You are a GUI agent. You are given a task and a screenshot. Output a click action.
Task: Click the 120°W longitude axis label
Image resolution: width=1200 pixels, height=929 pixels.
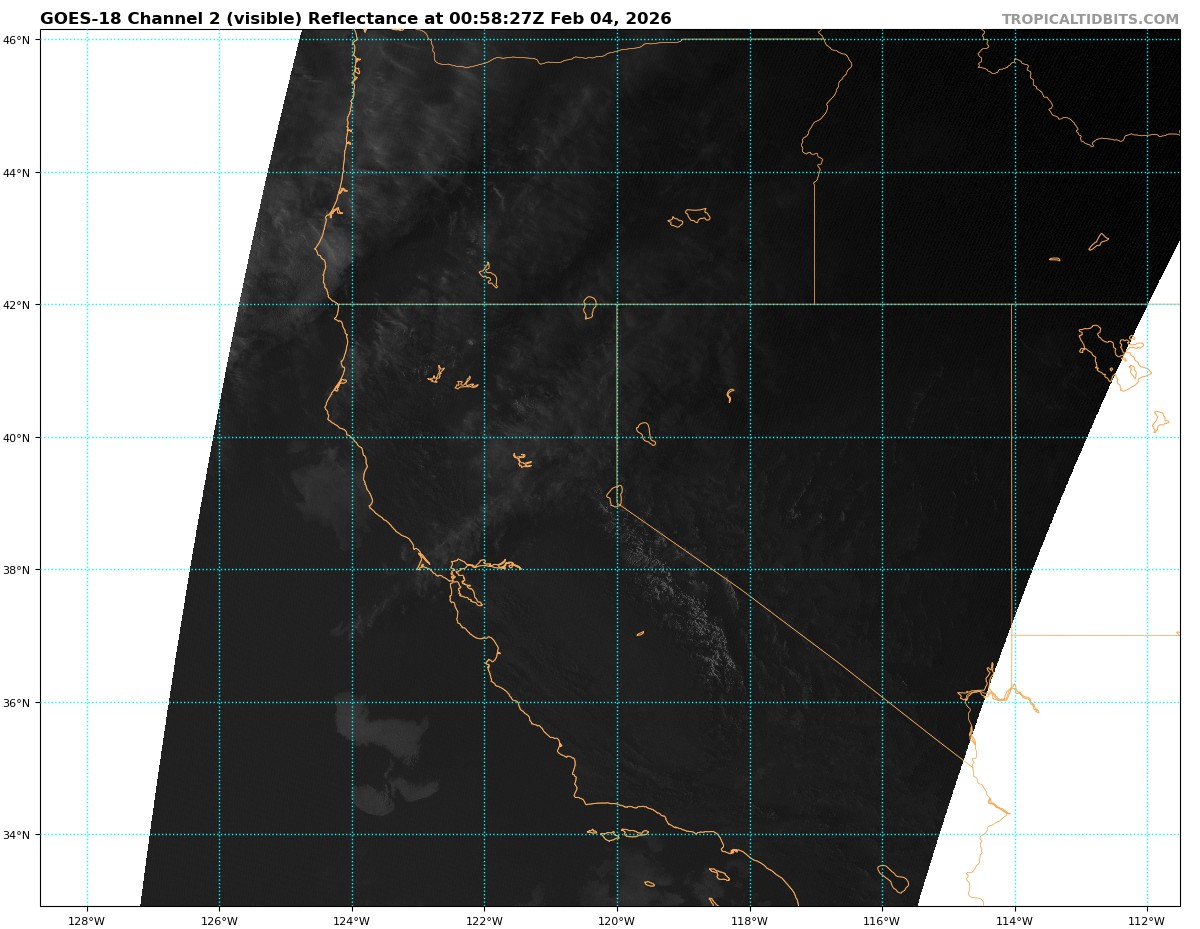click(x=617, y=921)
